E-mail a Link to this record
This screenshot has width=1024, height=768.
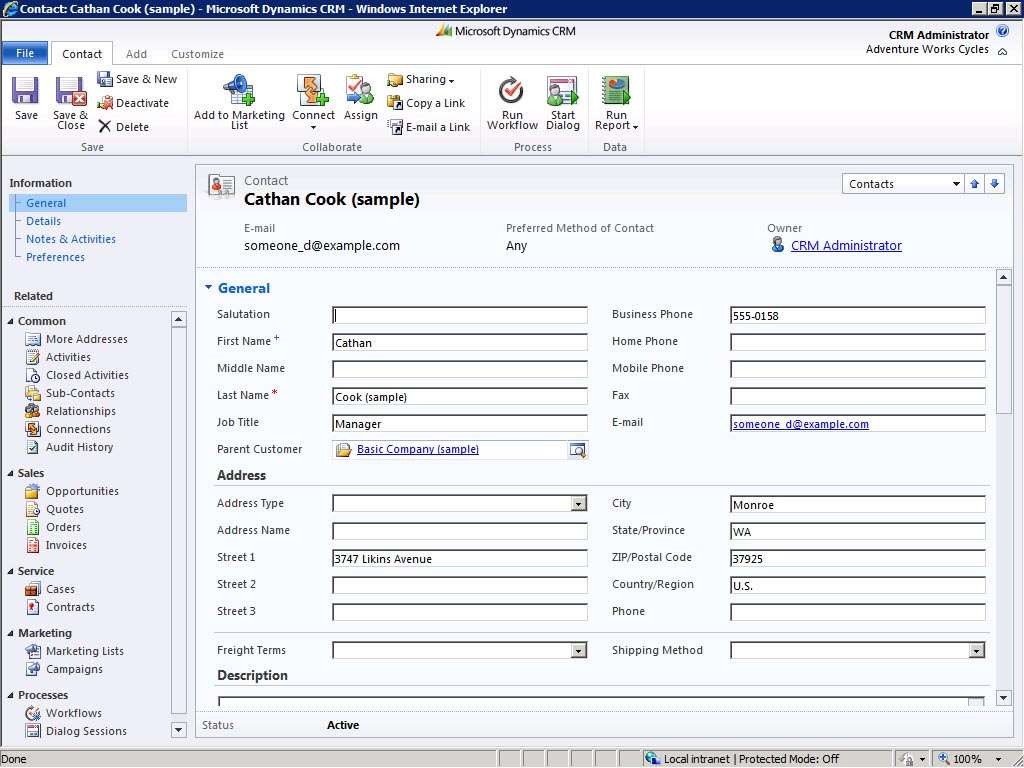tap(429, 127)
